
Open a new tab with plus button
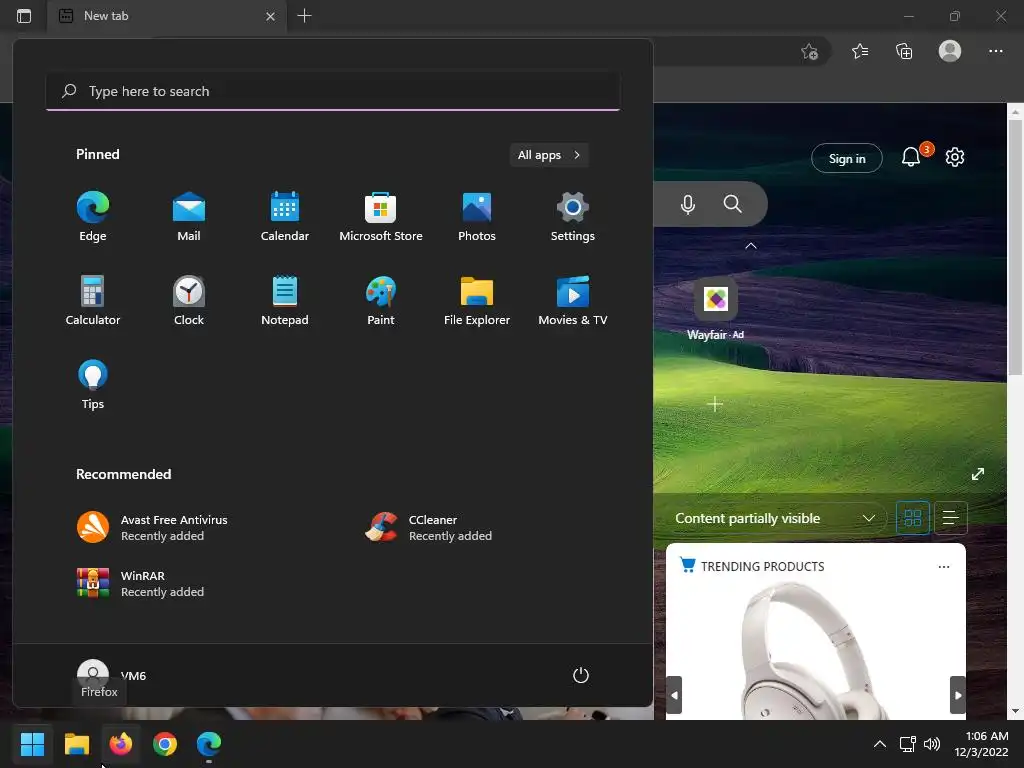click(x=304, y=16)
